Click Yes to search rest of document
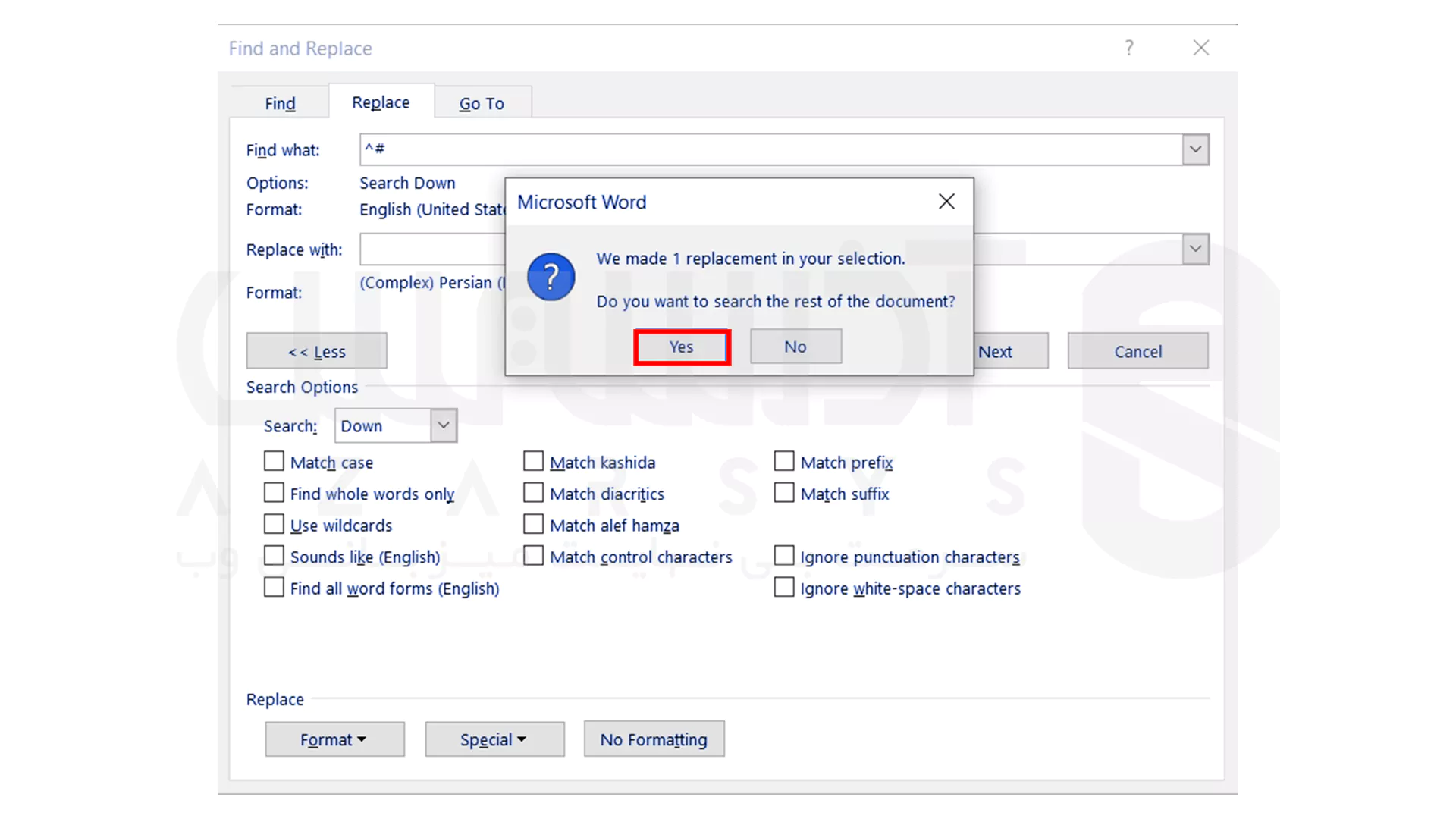 [x=681, y=346]
